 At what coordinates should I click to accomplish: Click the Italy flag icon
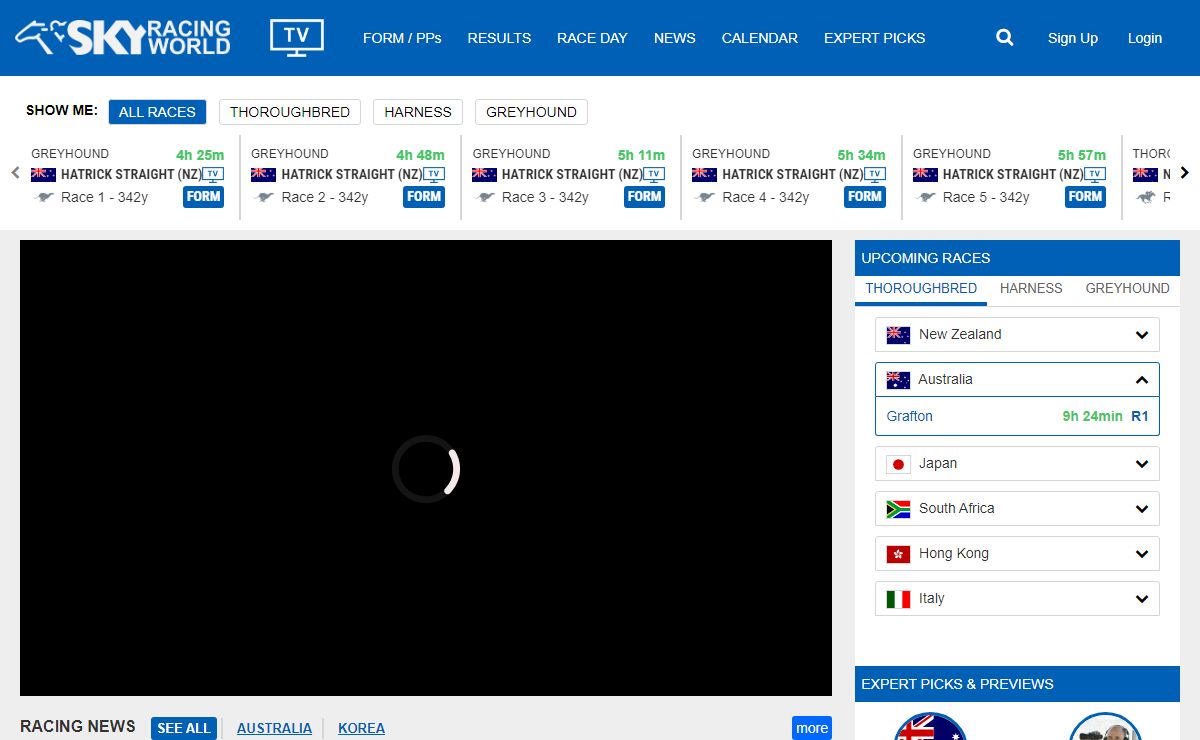tap(898, 599)
